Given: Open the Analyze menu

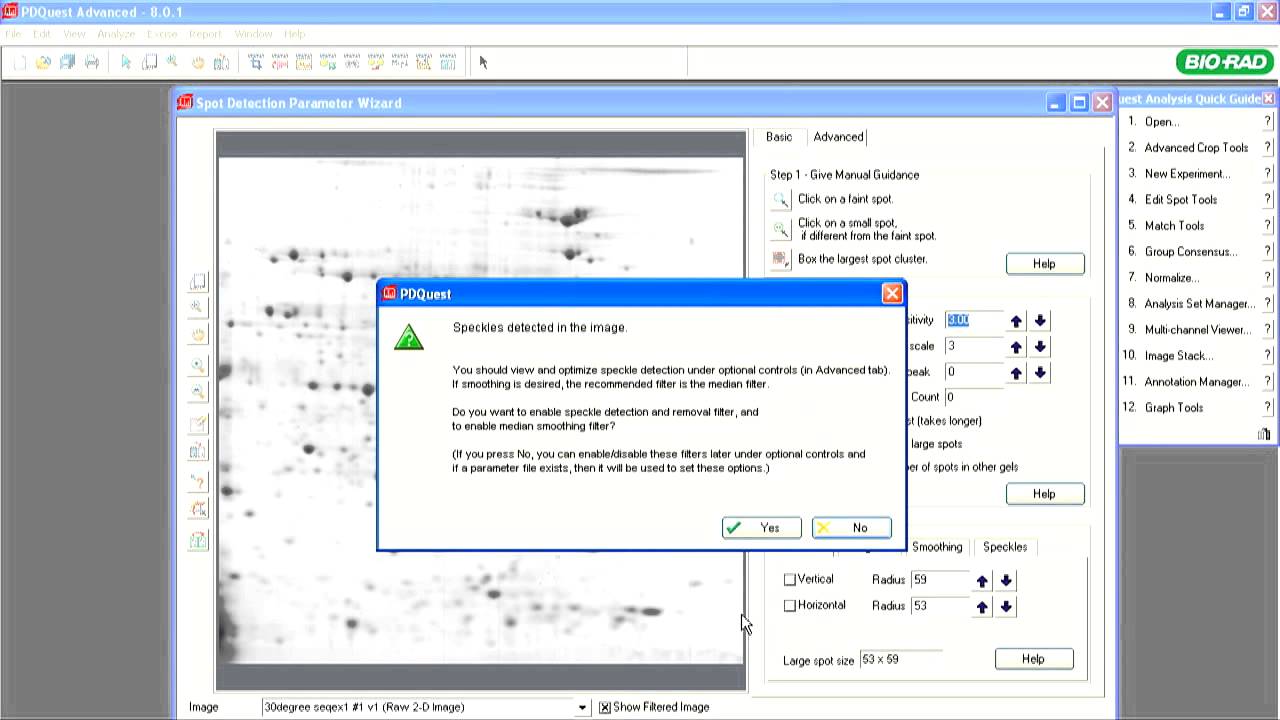Looking at the screenshot, I should [x=116, y=34].
